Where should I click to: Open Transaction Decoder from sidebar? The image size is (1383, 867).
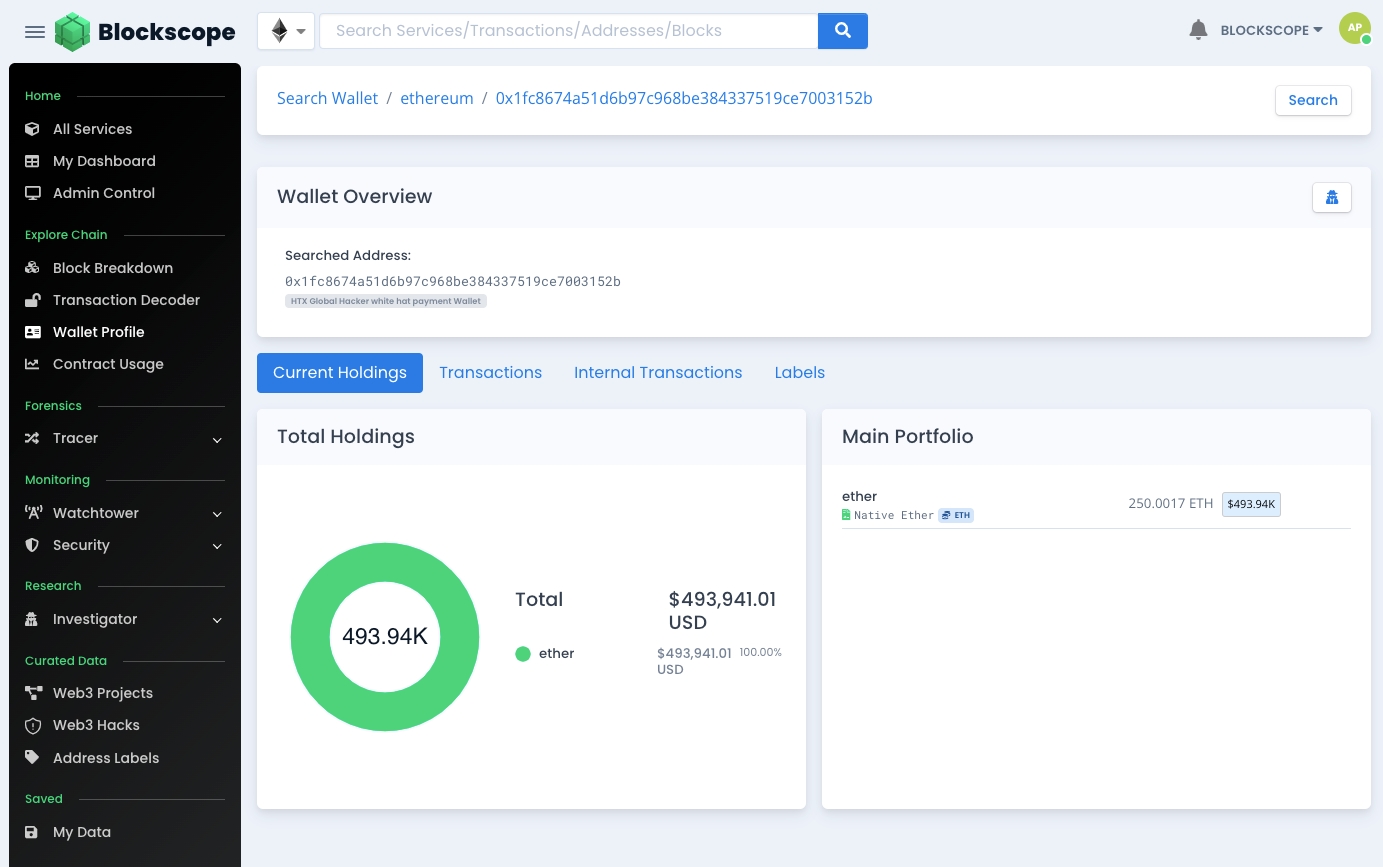pyautogui.click(x=126, y=300)
